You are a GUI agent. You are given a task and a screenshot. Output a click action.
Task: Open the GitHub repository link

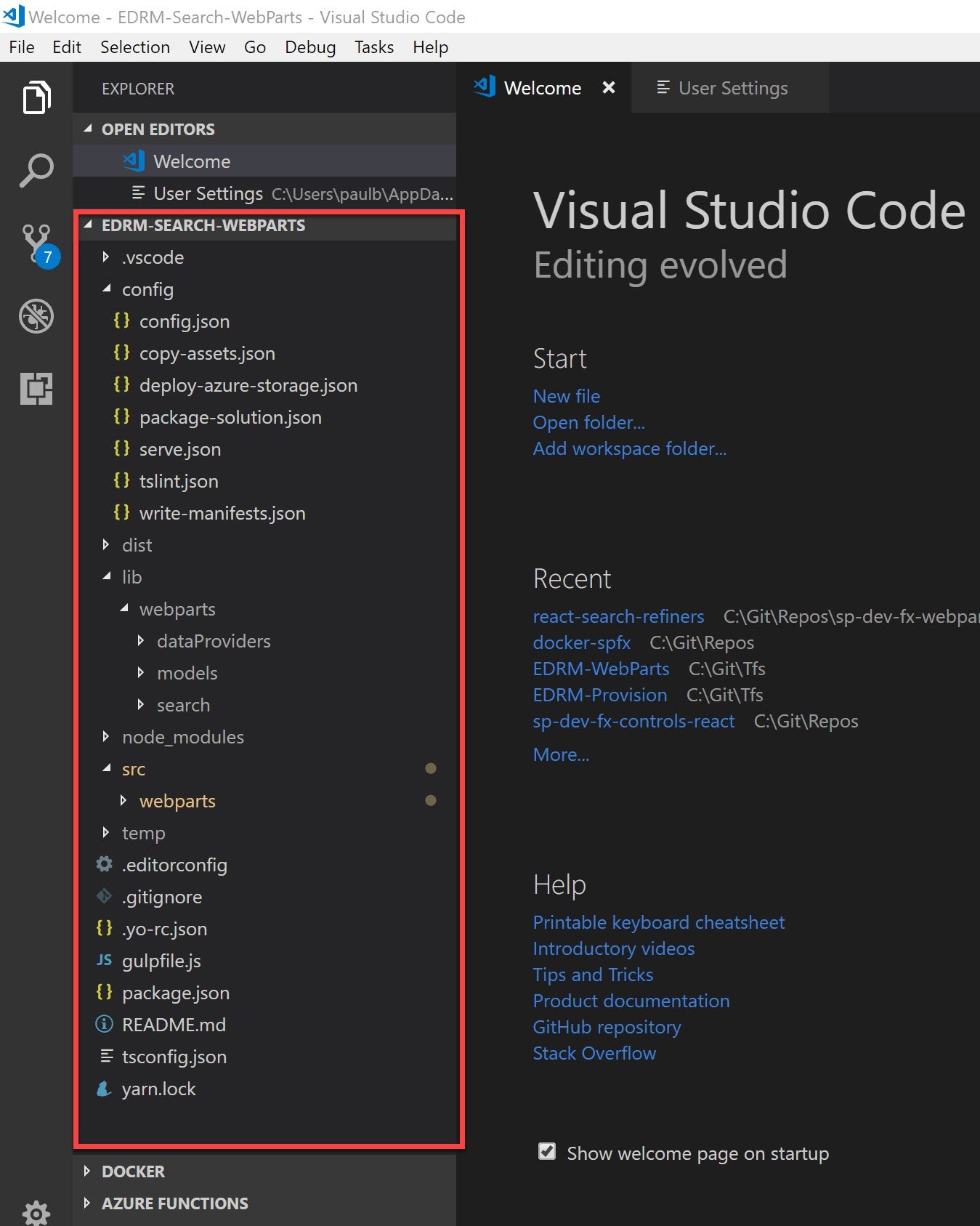point(607,1027)
